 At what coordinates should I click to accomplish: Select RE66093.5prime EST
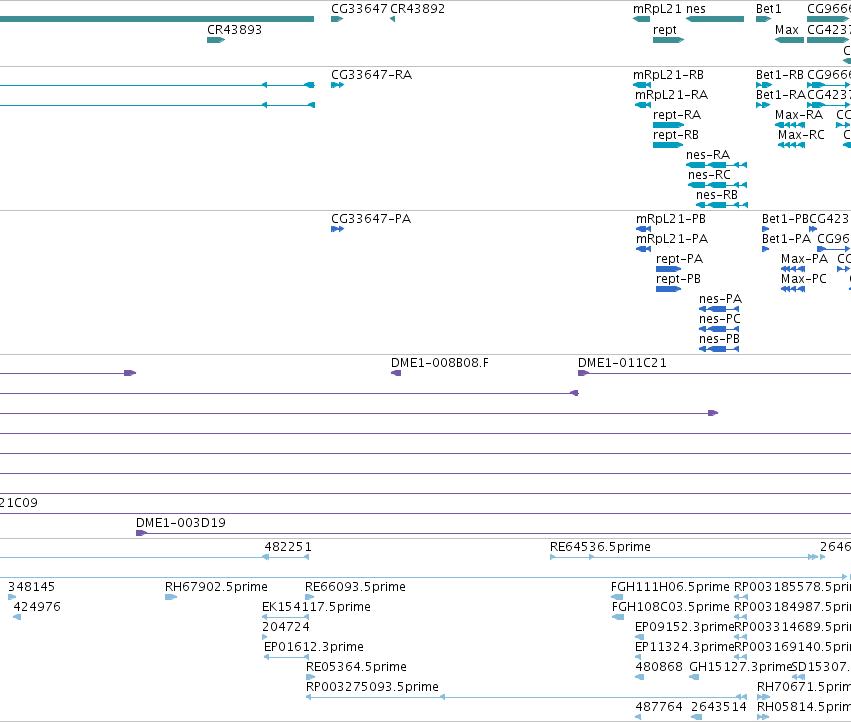click(x=309, y=597)
